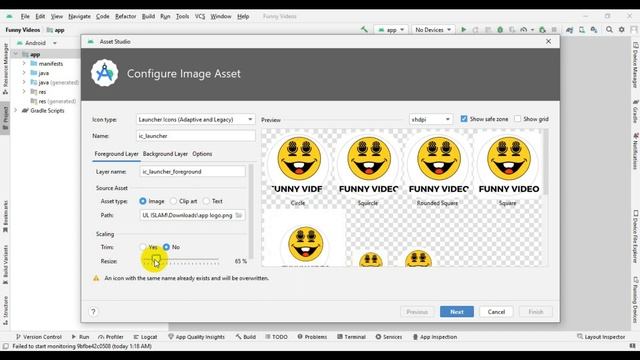The height and width of the screenshot is (360, 640).
Task: Click the Make Project hammer icon
Action: [x=364, y=29]
